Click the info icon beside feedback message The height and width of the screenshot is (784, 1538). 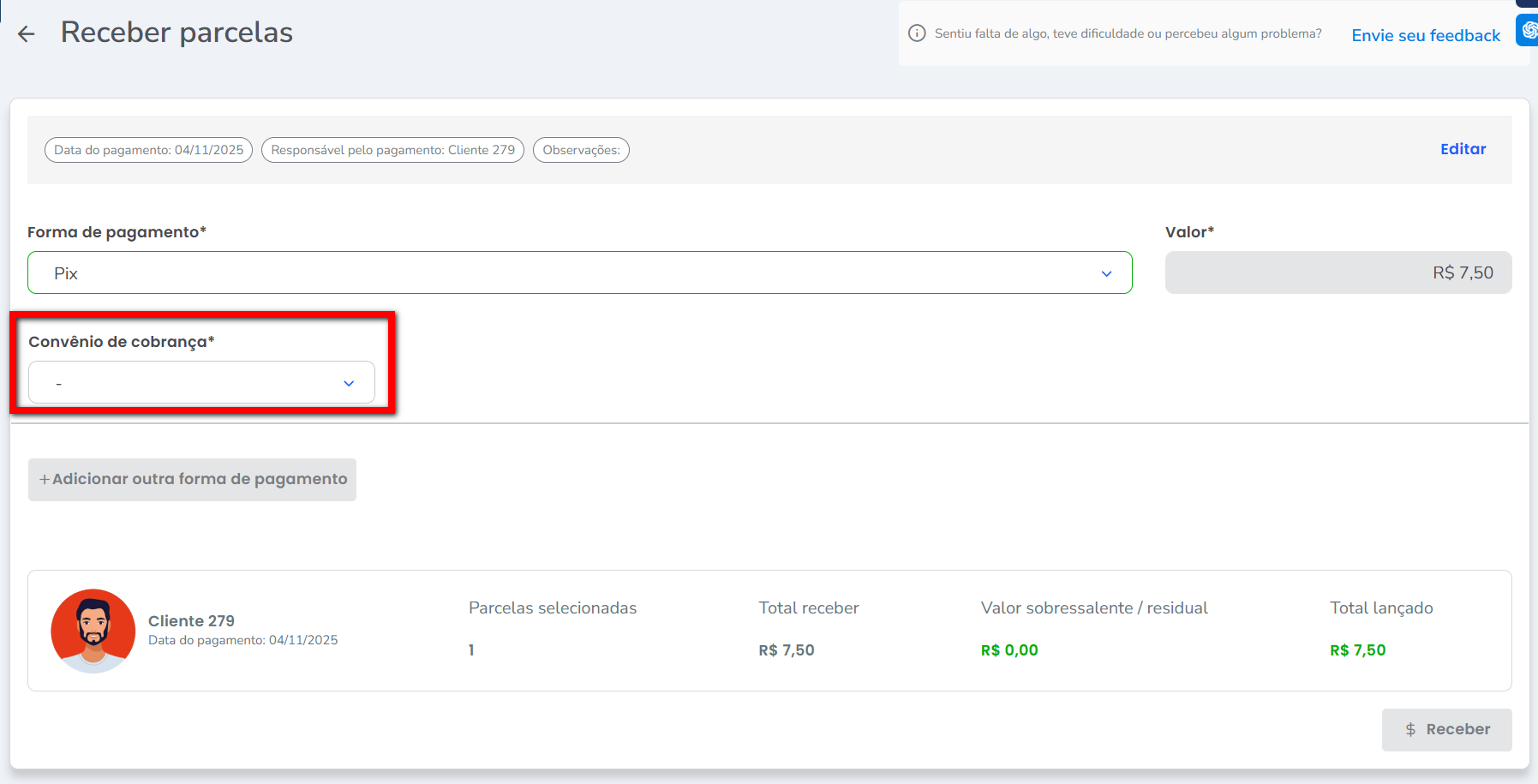pyautogui.click(x=917, y=33)
